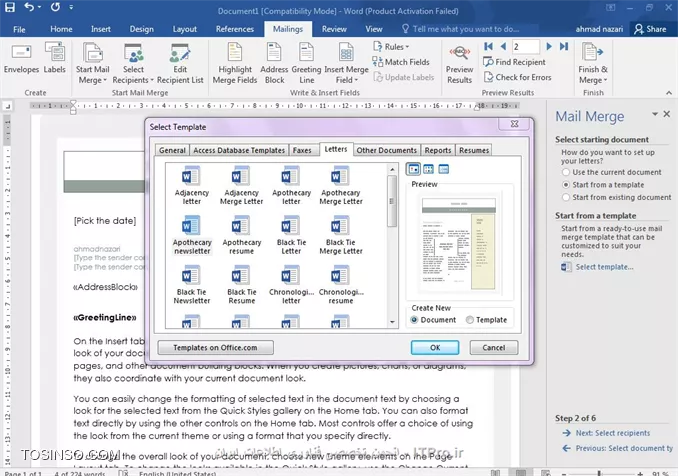
Task: Select the Black Tie Resume template
Action: click(241, 285)
